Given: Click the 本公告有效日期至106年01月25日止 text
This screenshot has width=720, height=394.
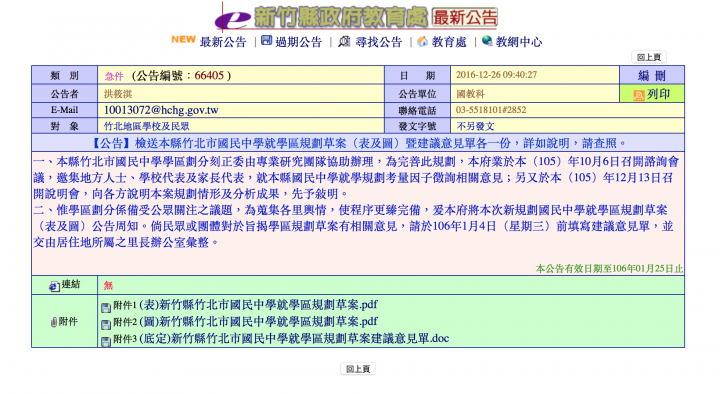Looking at the screenshot, I should (x=609, y=269).
